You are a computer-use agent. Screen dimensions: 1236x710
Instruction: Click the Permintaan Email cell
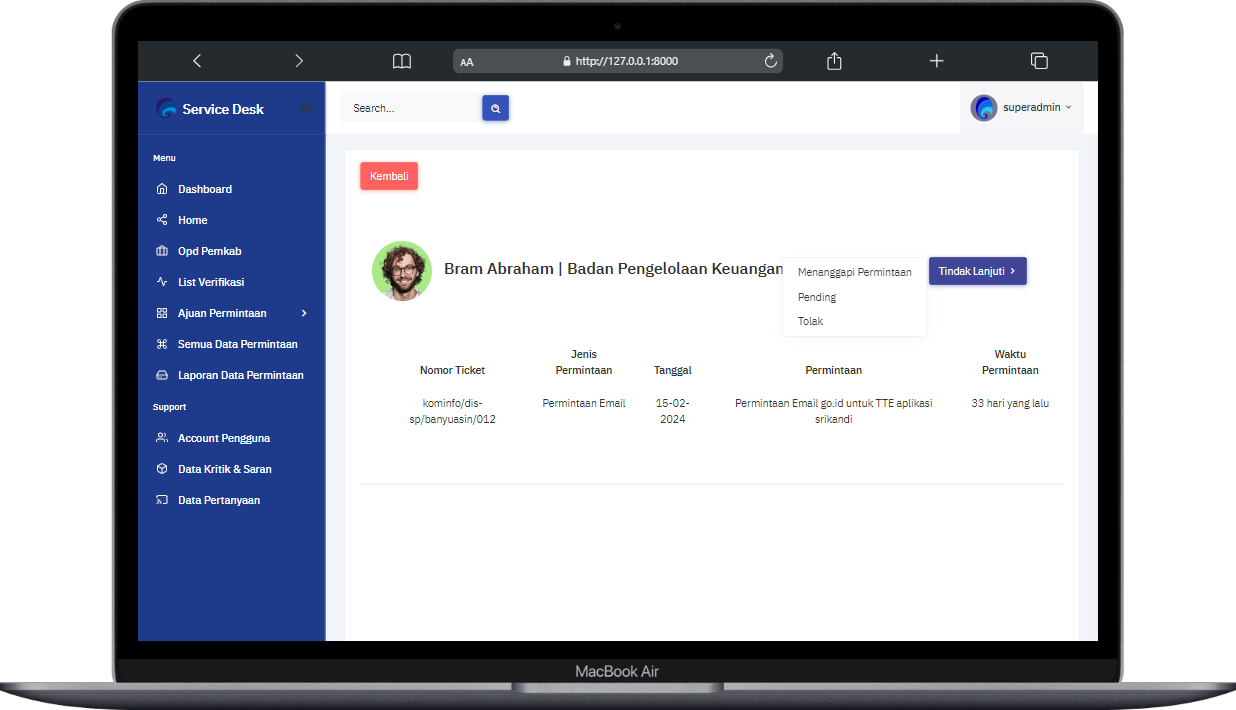click(584, 403)
